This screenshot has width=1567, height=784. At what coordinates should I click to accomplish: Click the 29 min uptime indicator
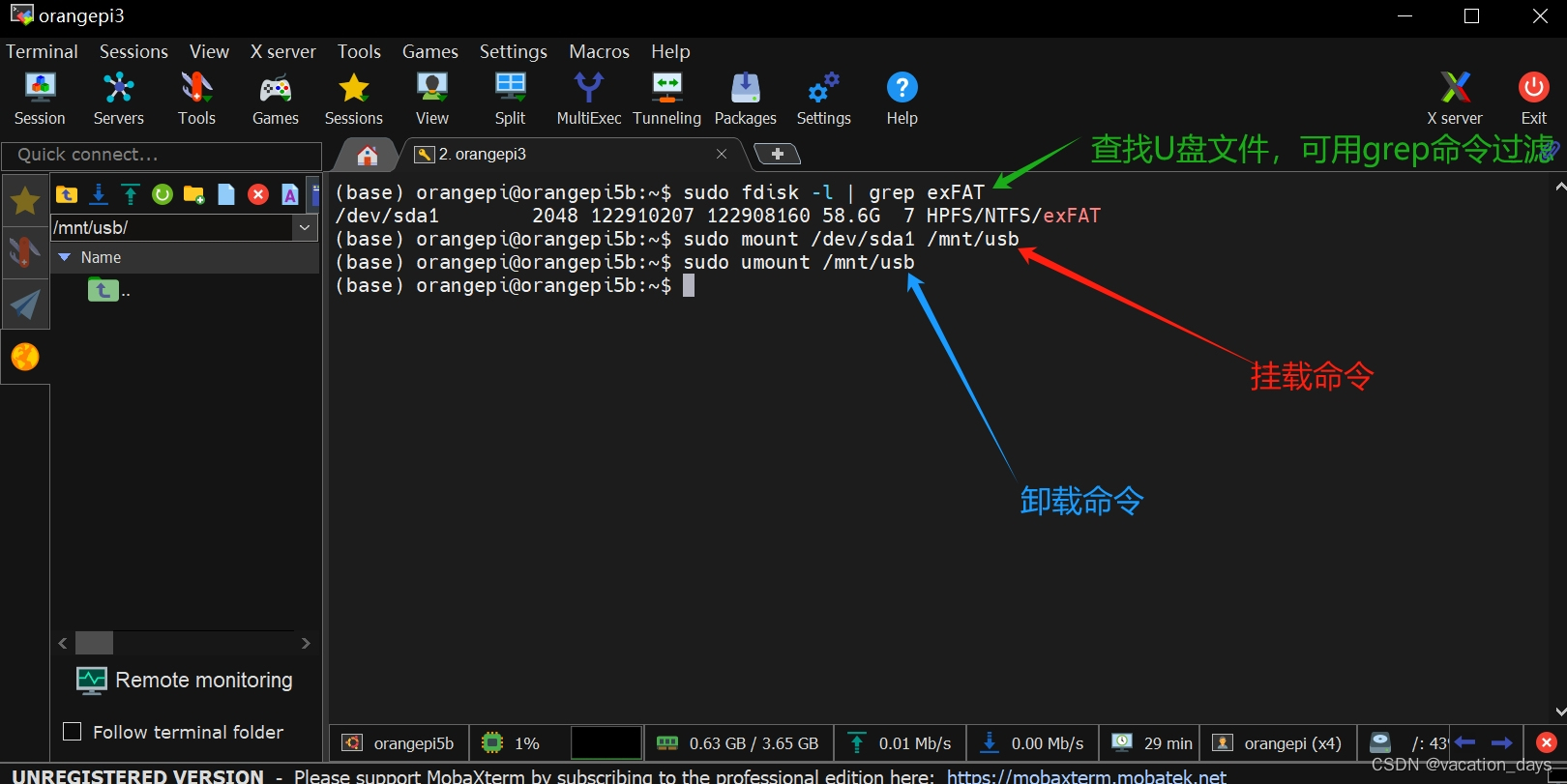pos(1151,743)
